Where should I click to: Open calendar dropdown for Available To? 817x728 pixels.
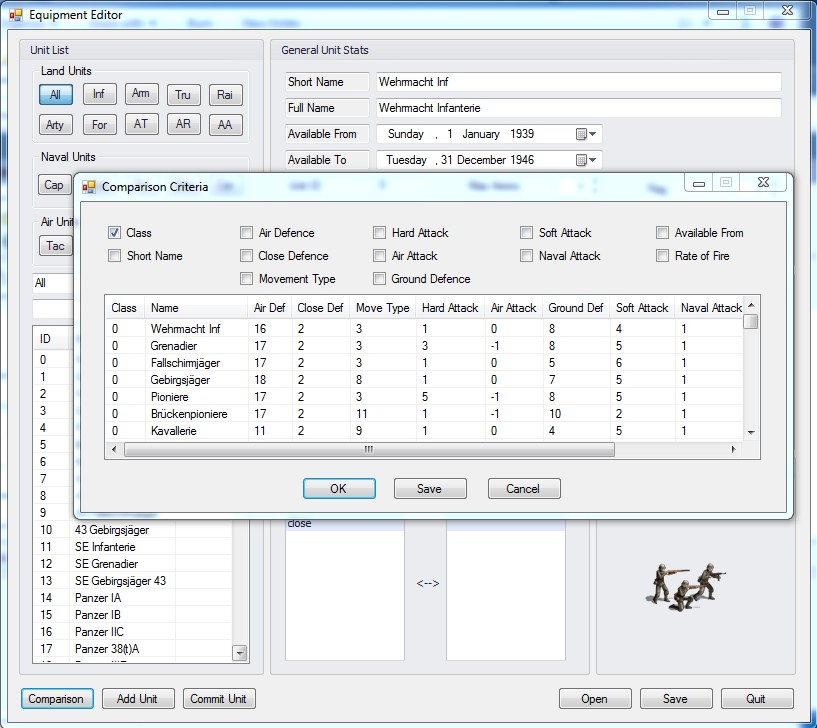586,161
